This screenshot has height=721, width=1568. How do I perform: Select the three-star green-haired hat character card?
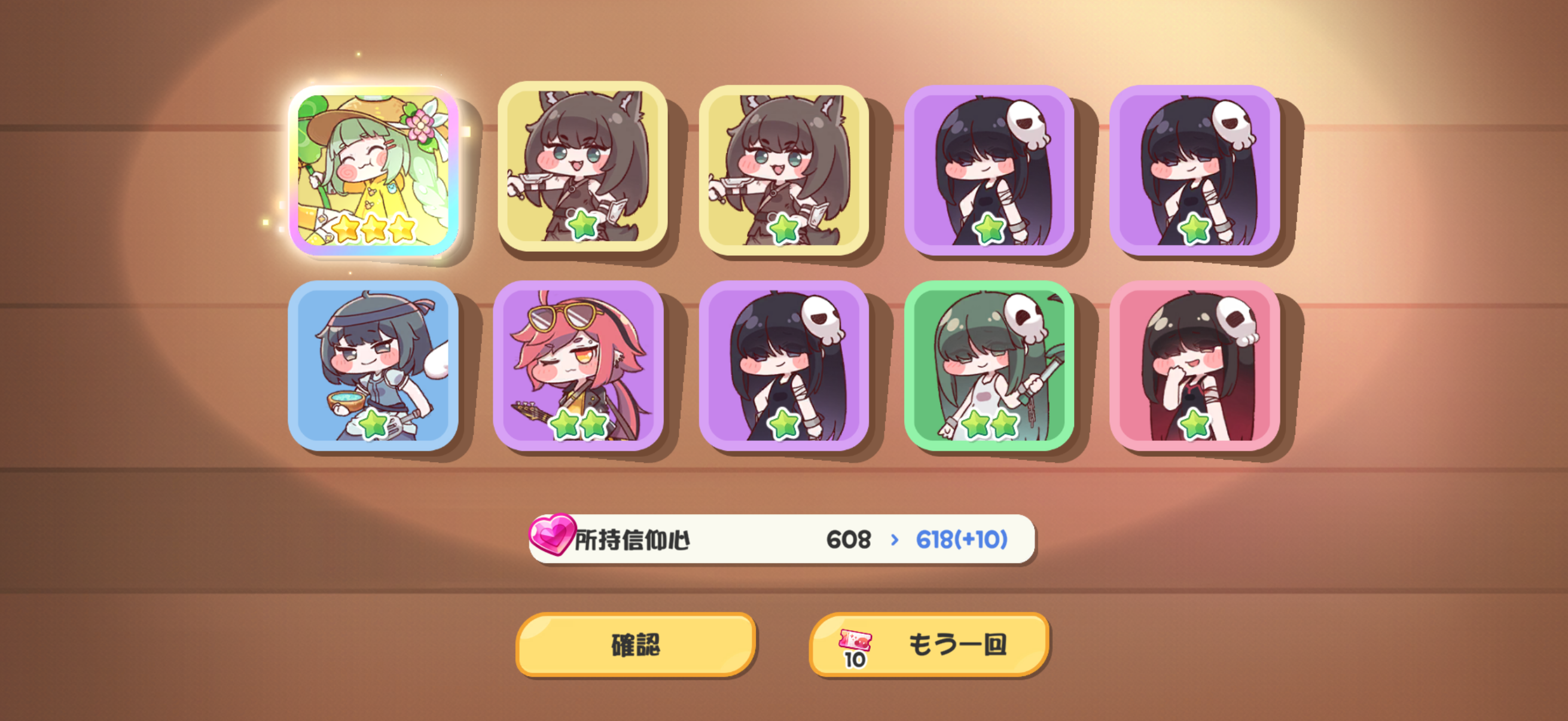tap(374, 171)
